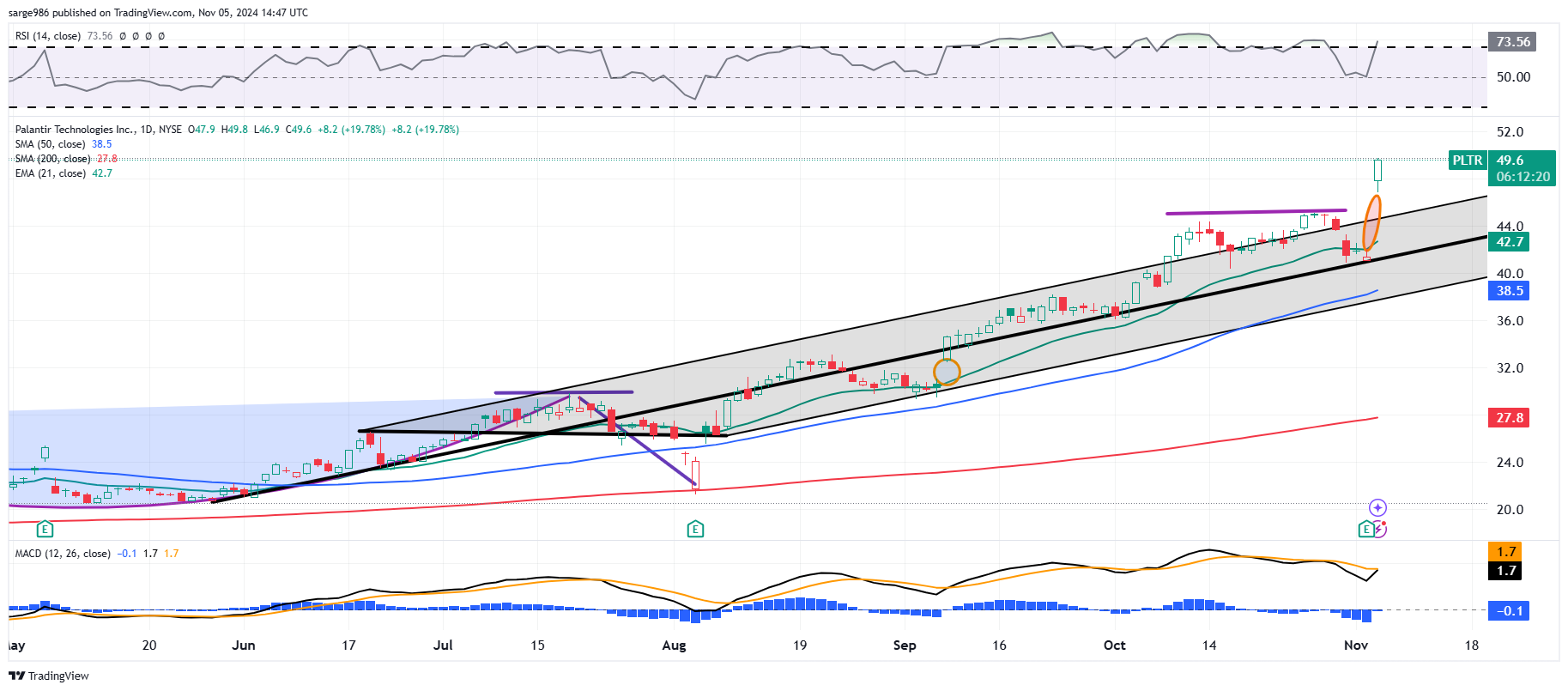Click the purple lightning bolt event icon
1568x691 pixels.
1379,529
